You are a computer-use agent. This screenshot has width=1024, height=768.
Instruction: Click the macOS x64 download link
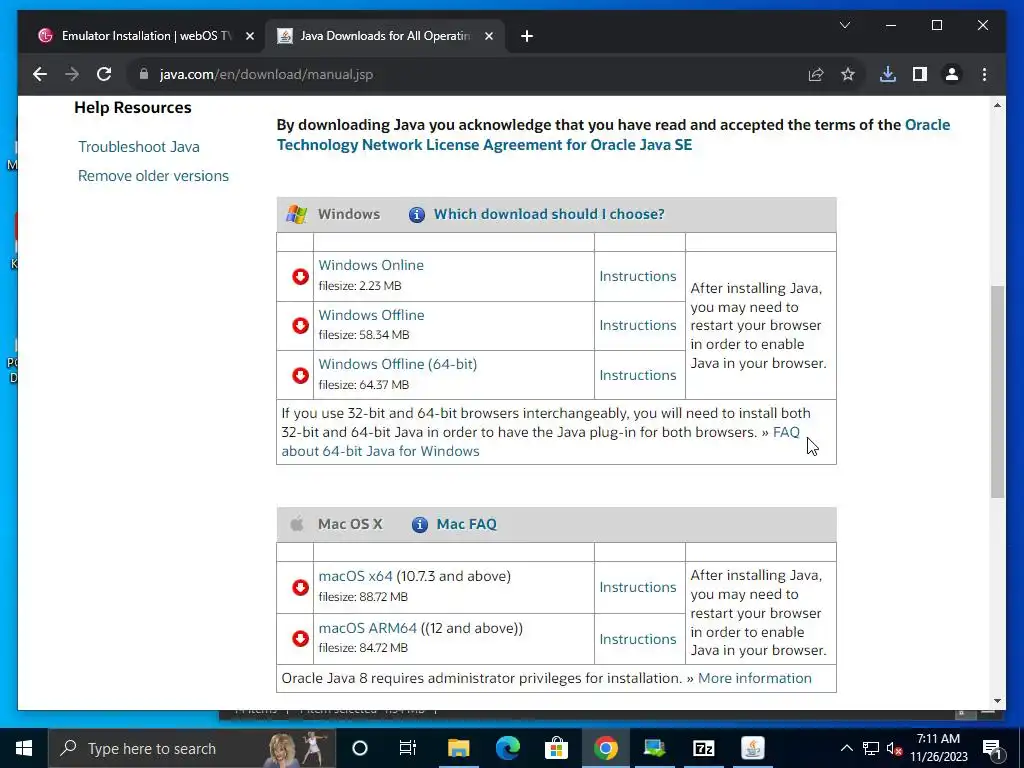pyautogui.click(x=355, y=576)
